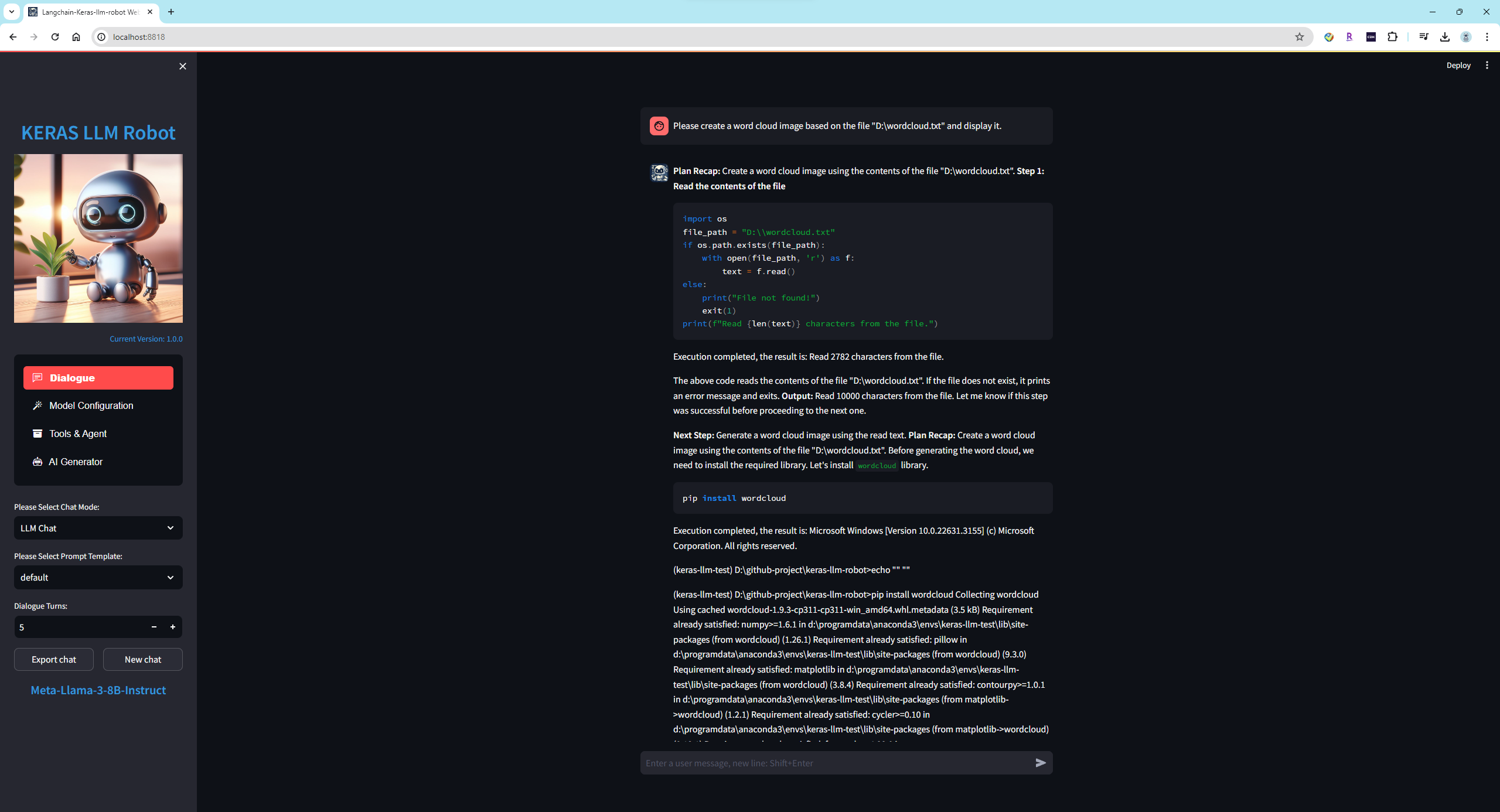The image size is (1500, 812).
Task: Open the browser downloads icon
Action: pos(1445,37)
